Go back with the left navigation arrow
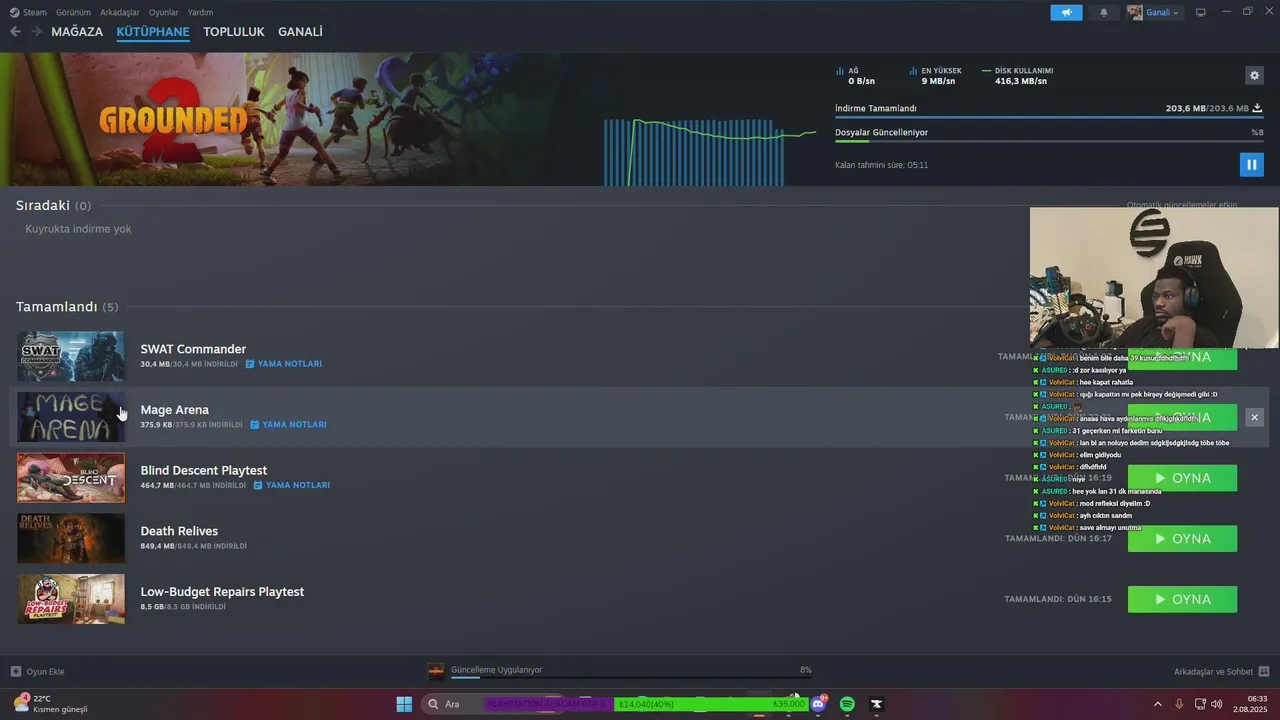The height and width of the screenshot is (720, 1280). (15, 32)
